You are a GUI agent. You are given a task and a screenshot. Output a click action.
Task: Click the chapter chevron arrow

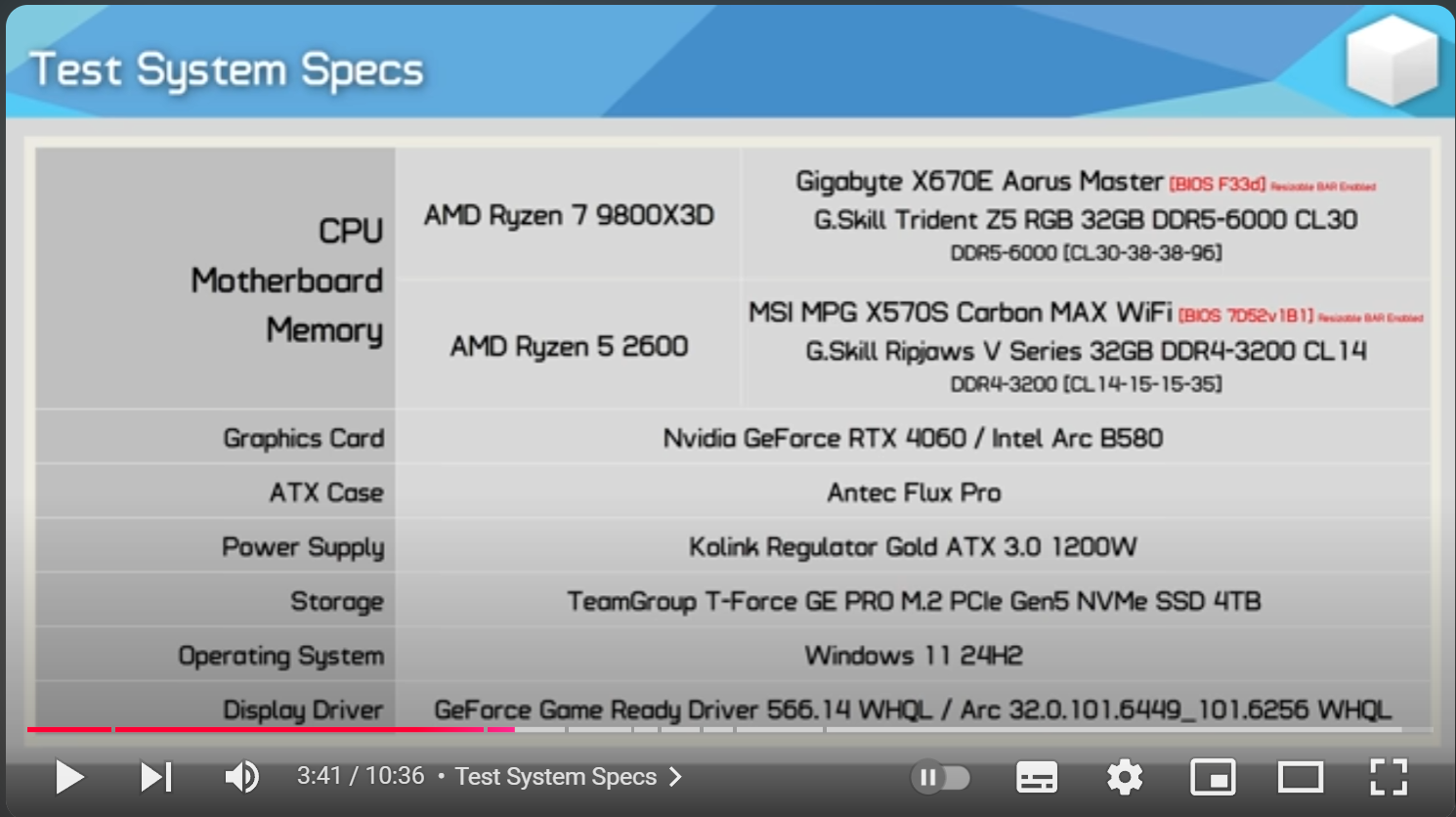click(x=675, y=777)
